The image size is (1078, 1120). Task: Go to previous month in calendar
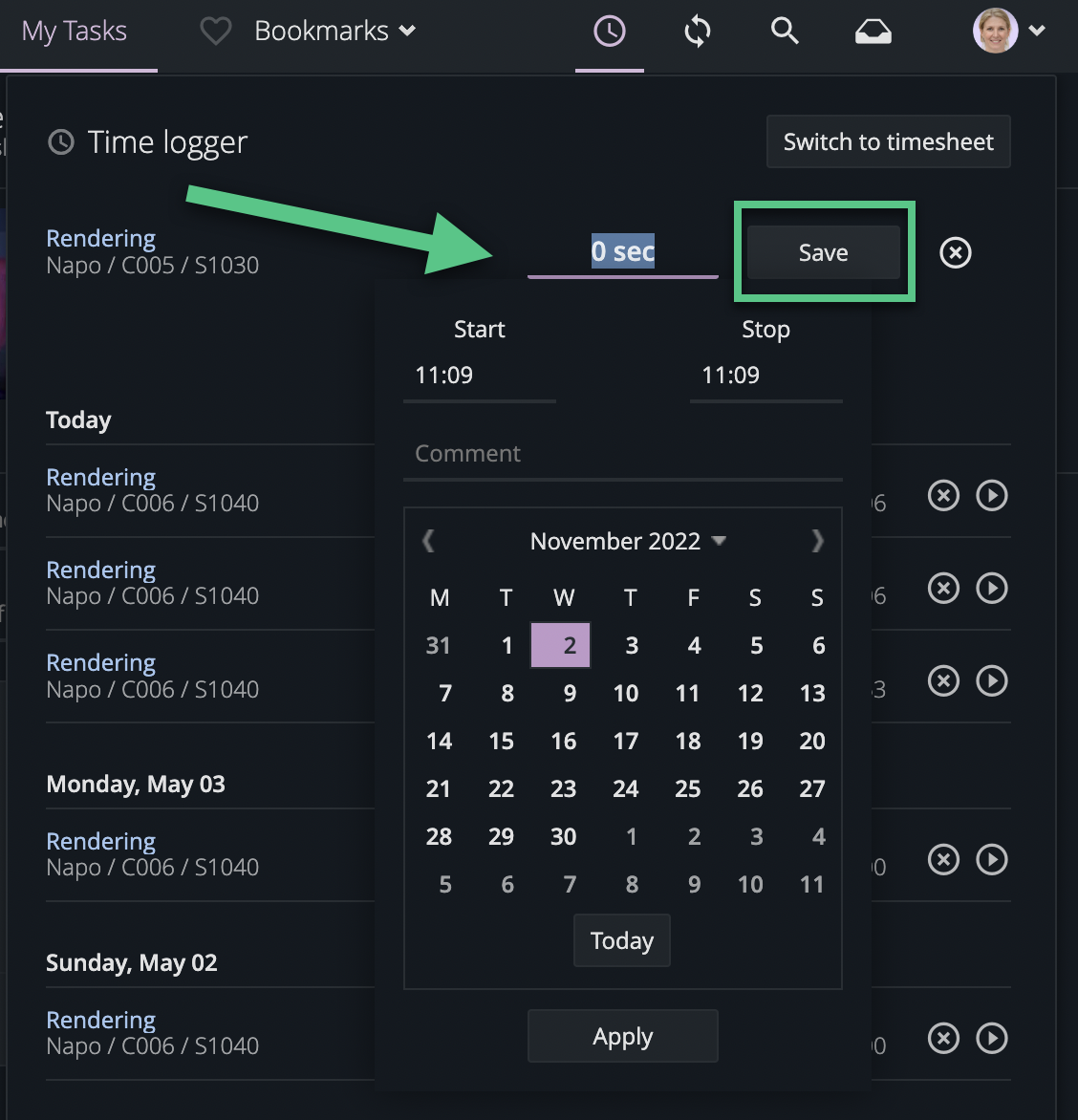[x=428, y=541]
